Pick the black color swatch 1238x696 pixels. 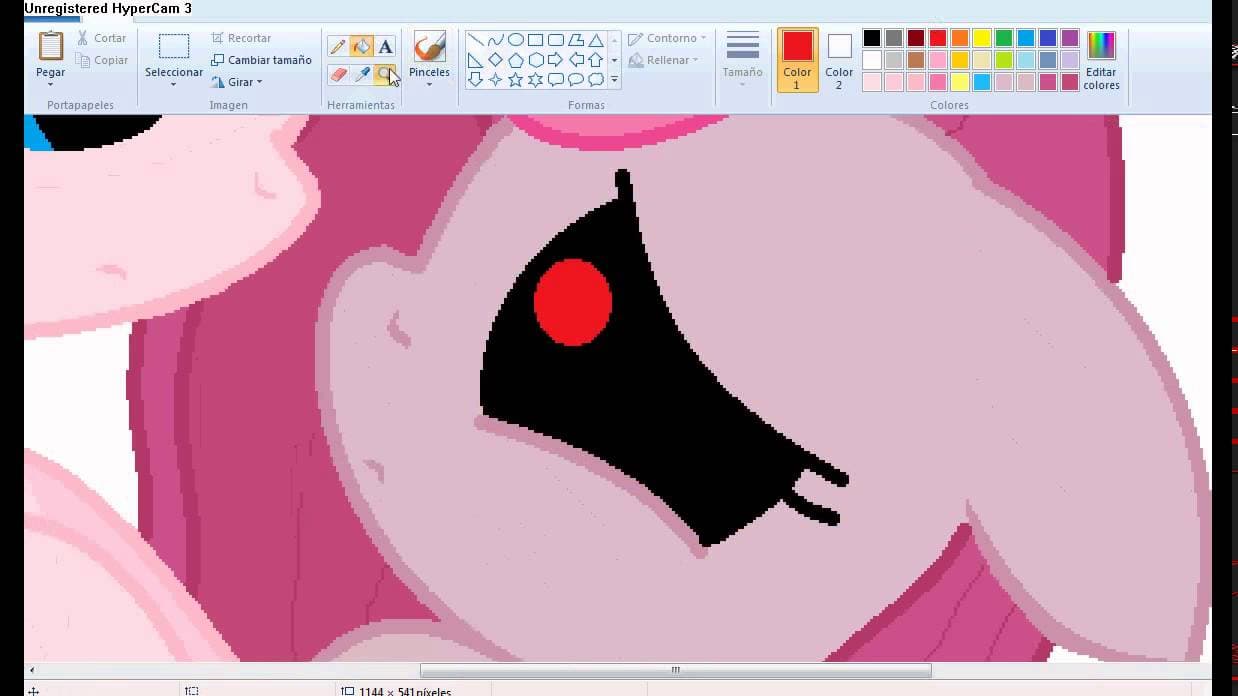872,38
